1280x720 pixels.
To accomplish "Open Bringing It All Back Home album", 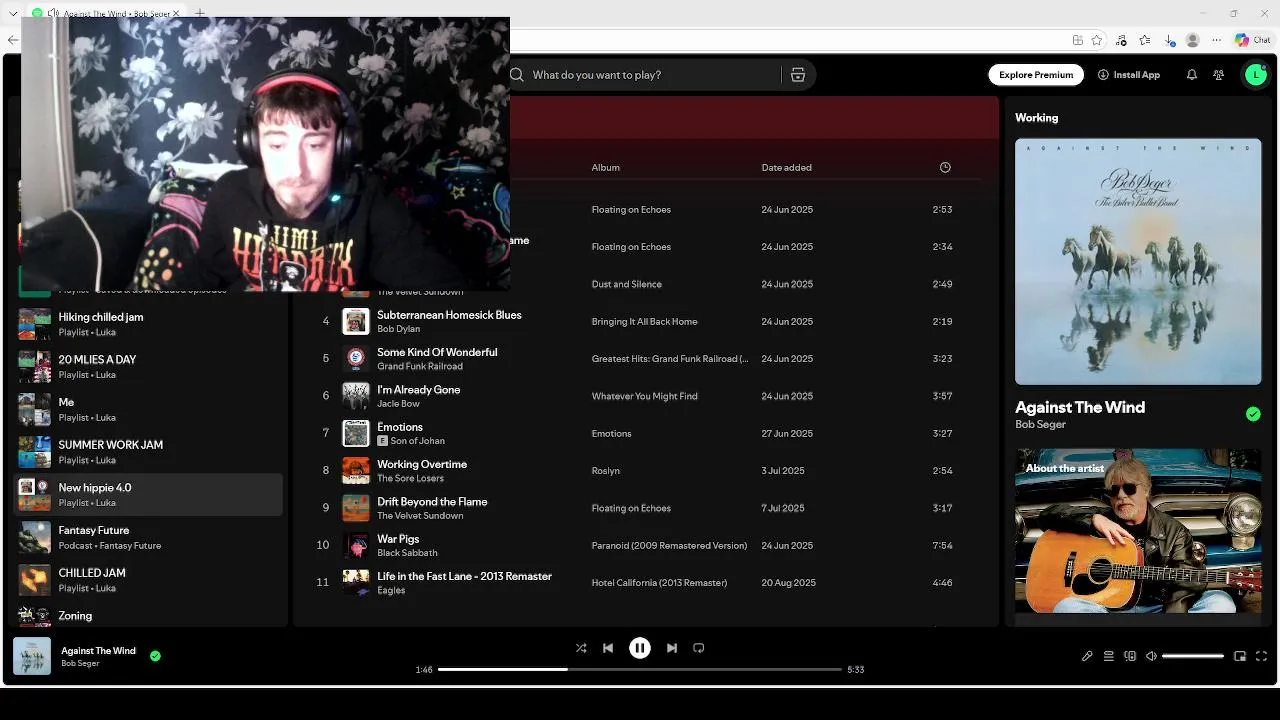I will pyautogui.click(x=644, y=322).
